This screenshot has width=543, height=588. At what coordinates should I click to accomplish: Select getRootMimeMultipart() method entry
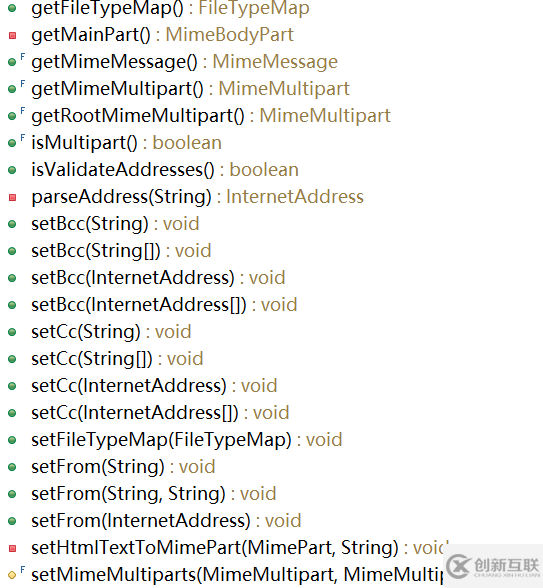(x=211, y=116)
